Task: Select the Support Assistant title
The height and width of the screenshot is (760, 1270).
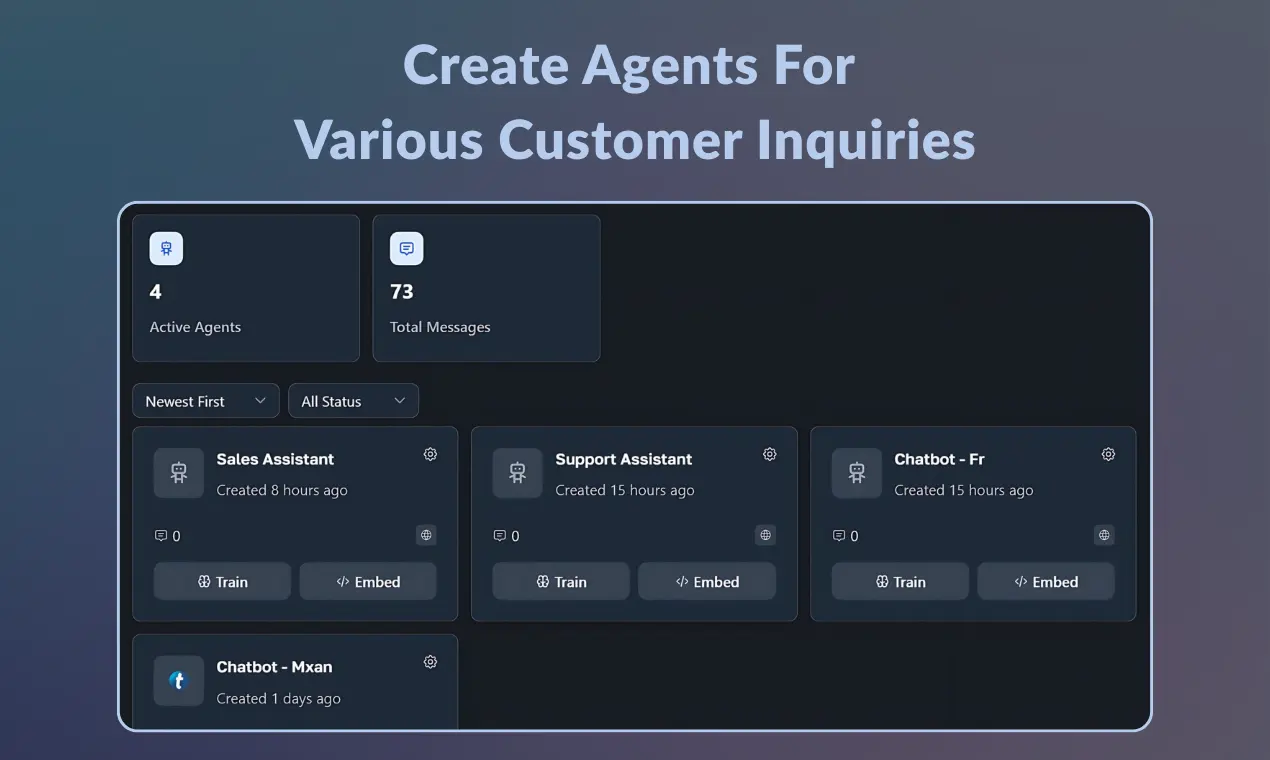Action: click(x=624, y=459)
